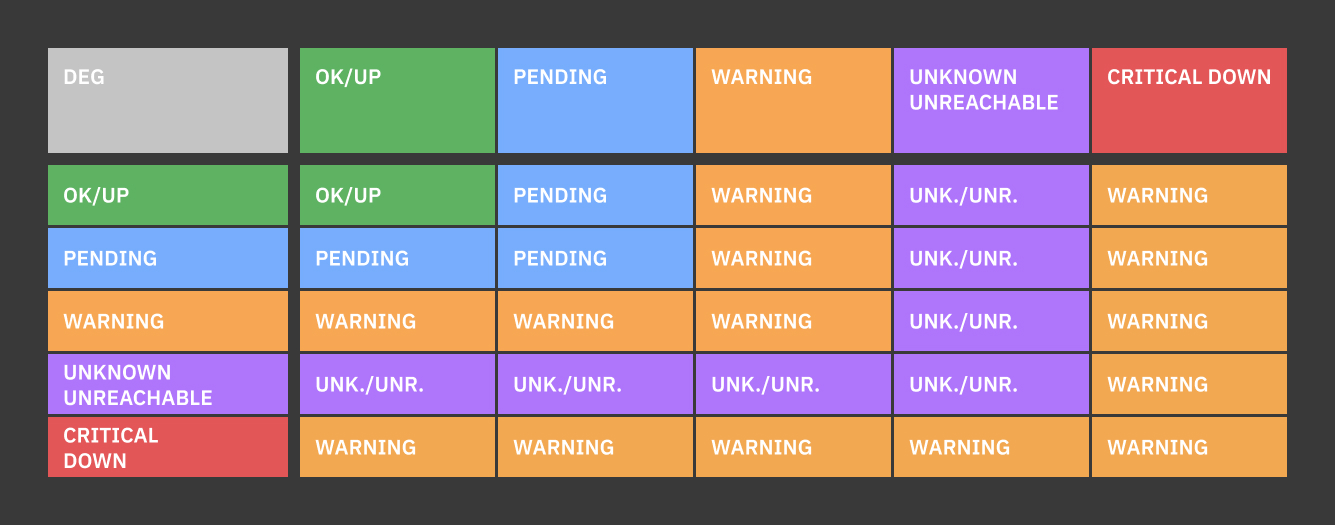The image size is (1336, 525).
Task: Click OK/UP result cell in OK/UP row
Action: pyautogui.click(x=397, y=195)
